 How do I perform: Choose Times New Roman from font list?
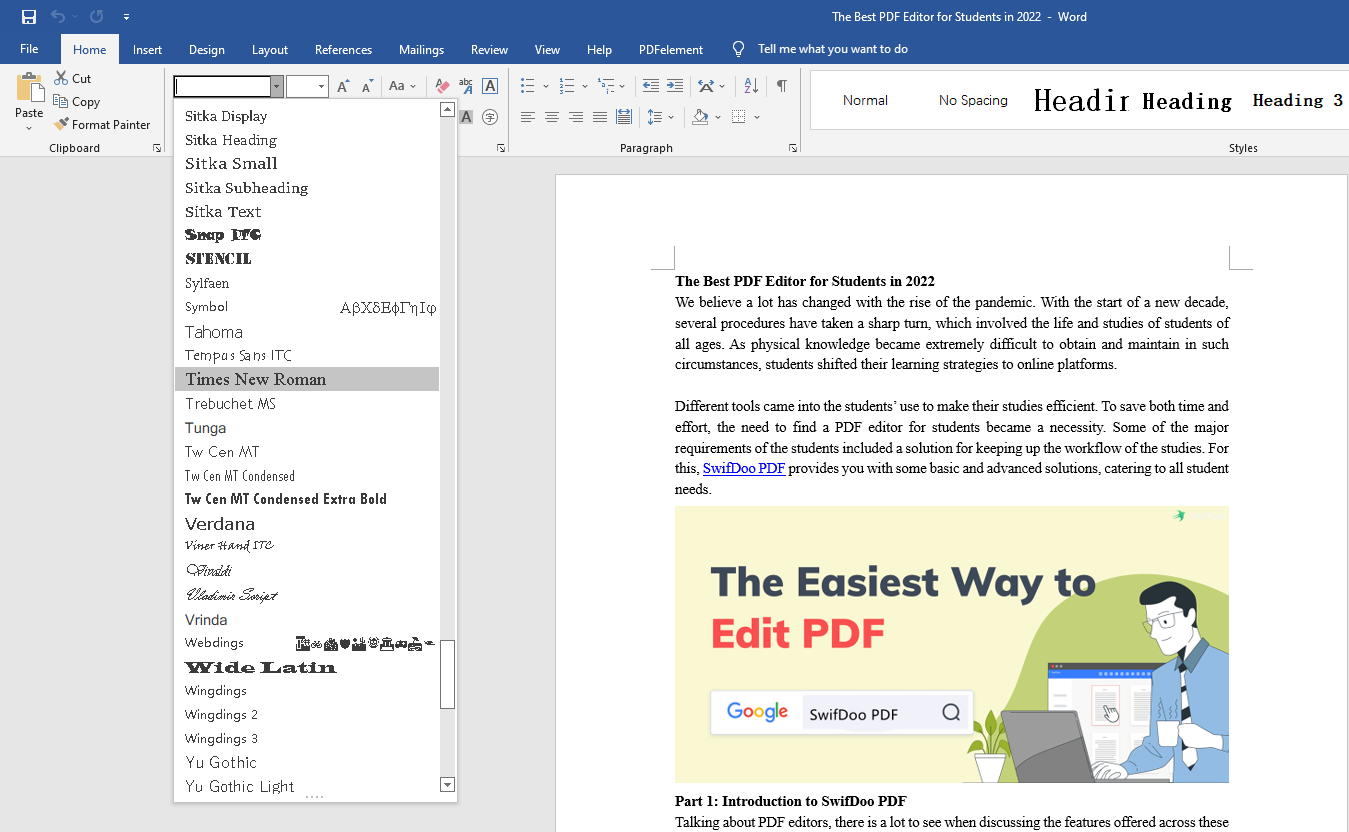pyautogui.click(x=307, y=379)
